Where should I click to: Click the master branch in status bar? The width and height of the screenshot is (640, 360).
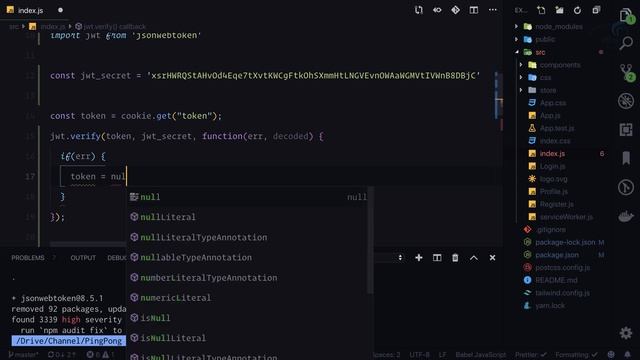[x=23, y=355]
